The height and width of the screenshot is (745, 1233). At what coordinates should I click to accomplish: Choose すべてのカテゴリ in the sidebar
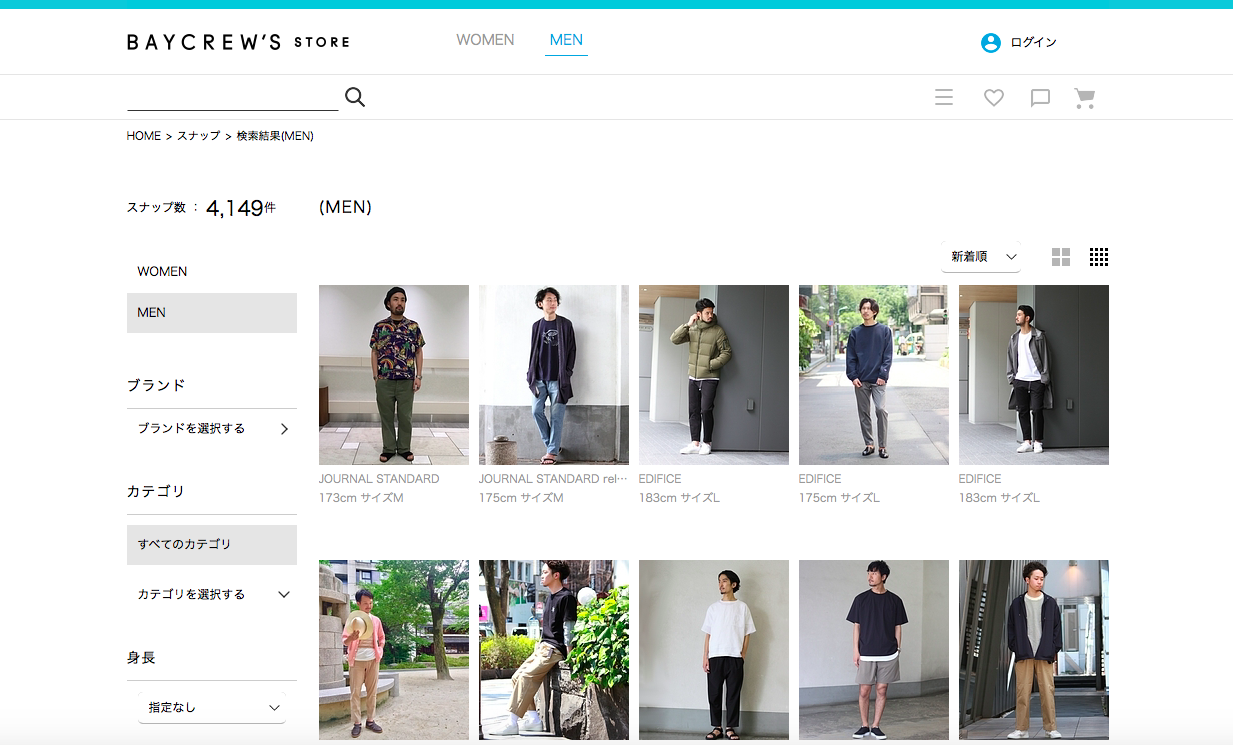tap(212, 544)
